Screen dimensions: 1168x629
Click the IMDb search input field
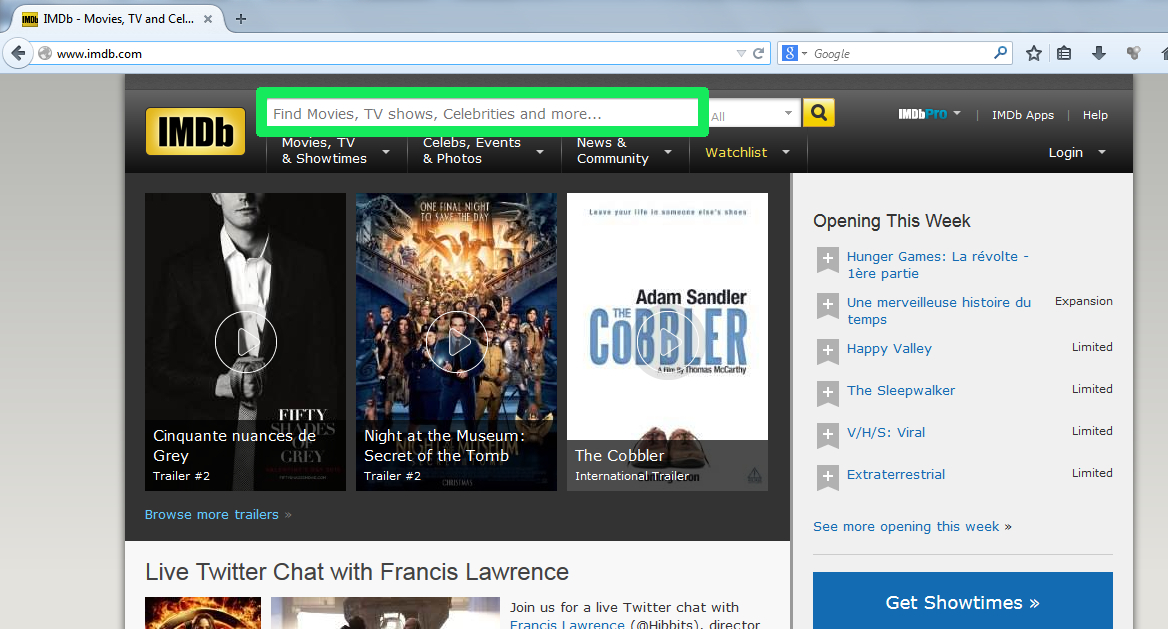click(483, 114)
